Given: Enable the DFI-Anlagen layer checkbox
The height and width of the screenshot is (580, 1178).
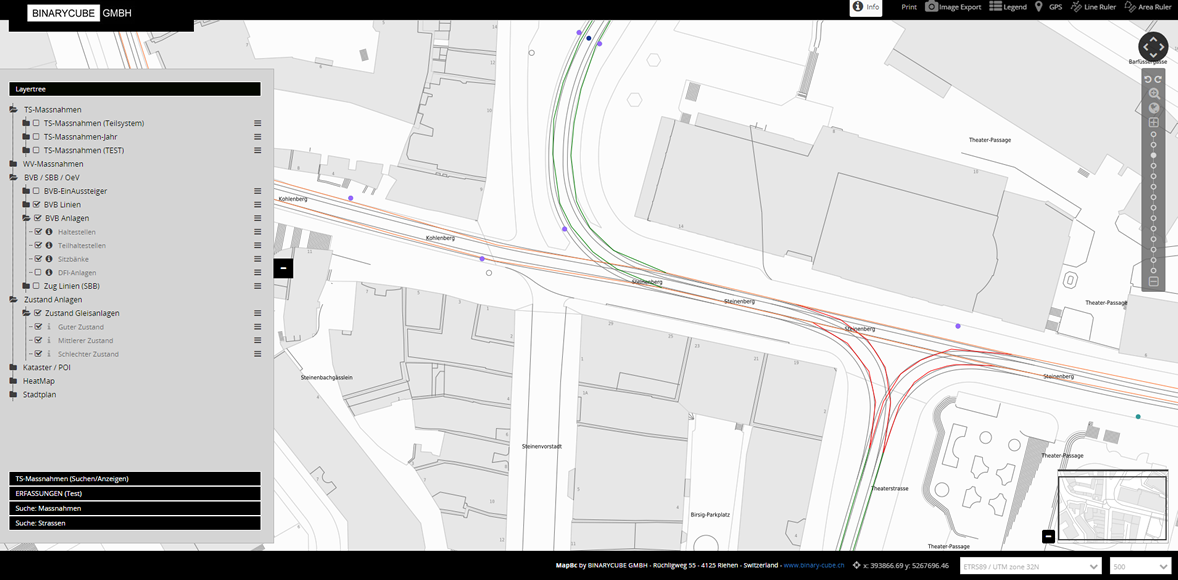Looking at the screenshot, I should pyautogui.click(x=38, y=272).
